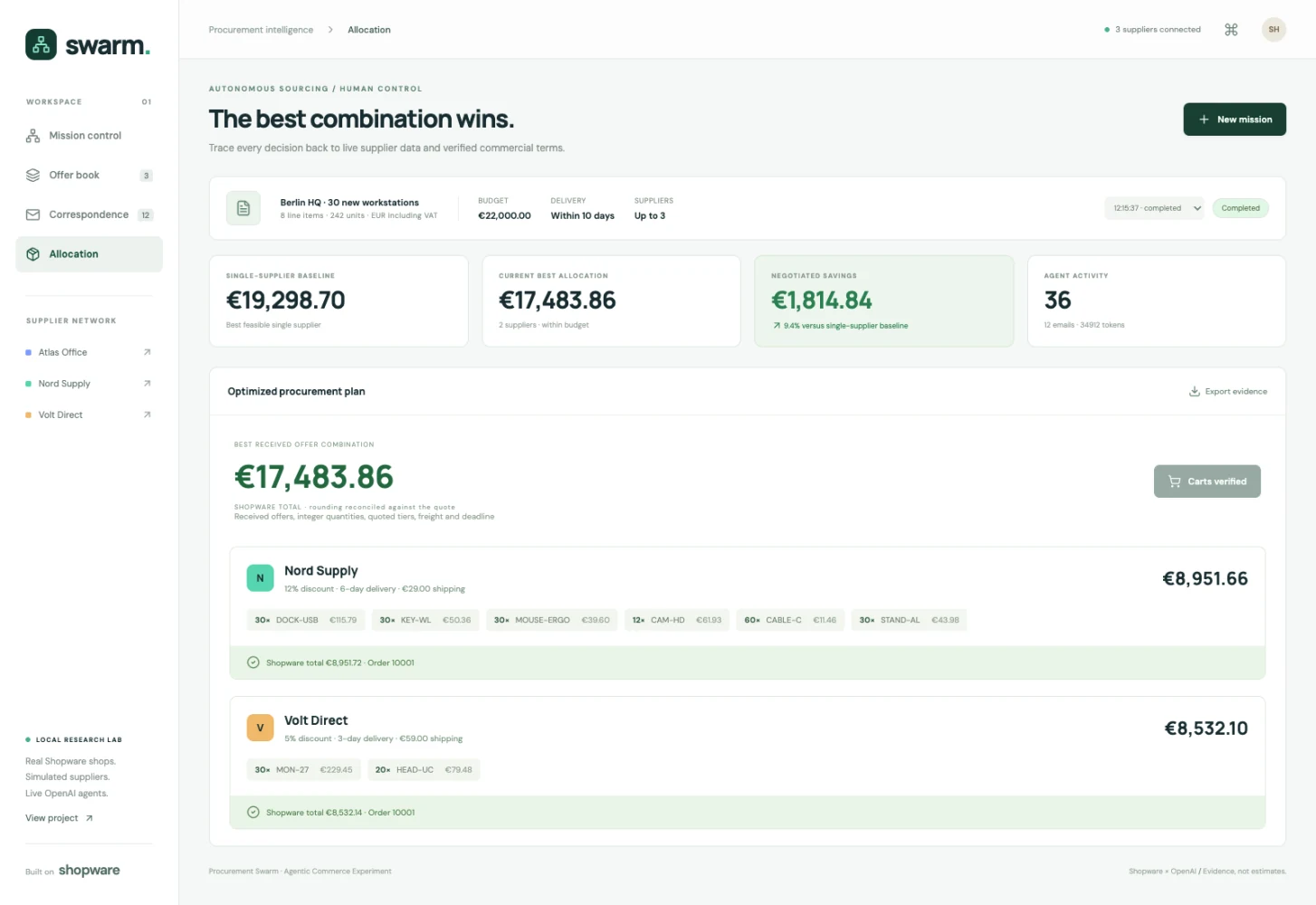Click the Mission control network icon
The height and width of the screenshot is (905, 1316).
click(33, 136)
